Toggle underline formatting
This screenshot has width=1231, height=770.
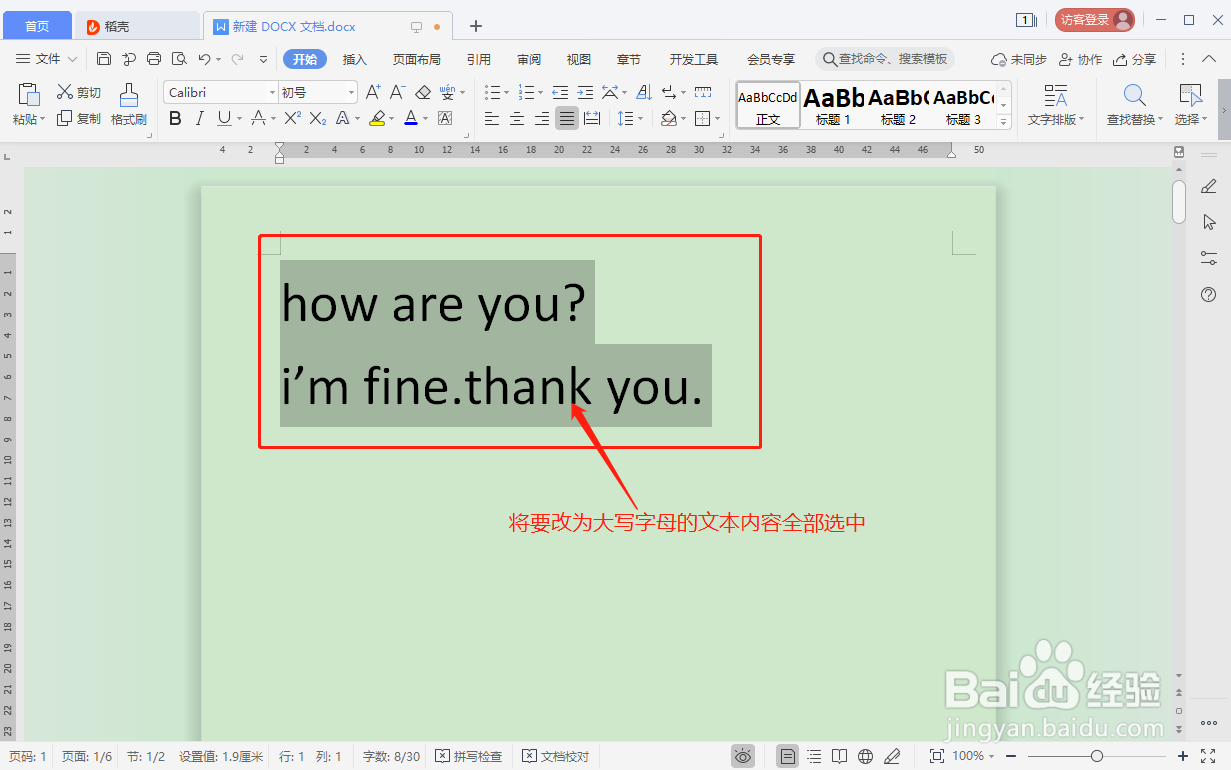pos(224,118)
